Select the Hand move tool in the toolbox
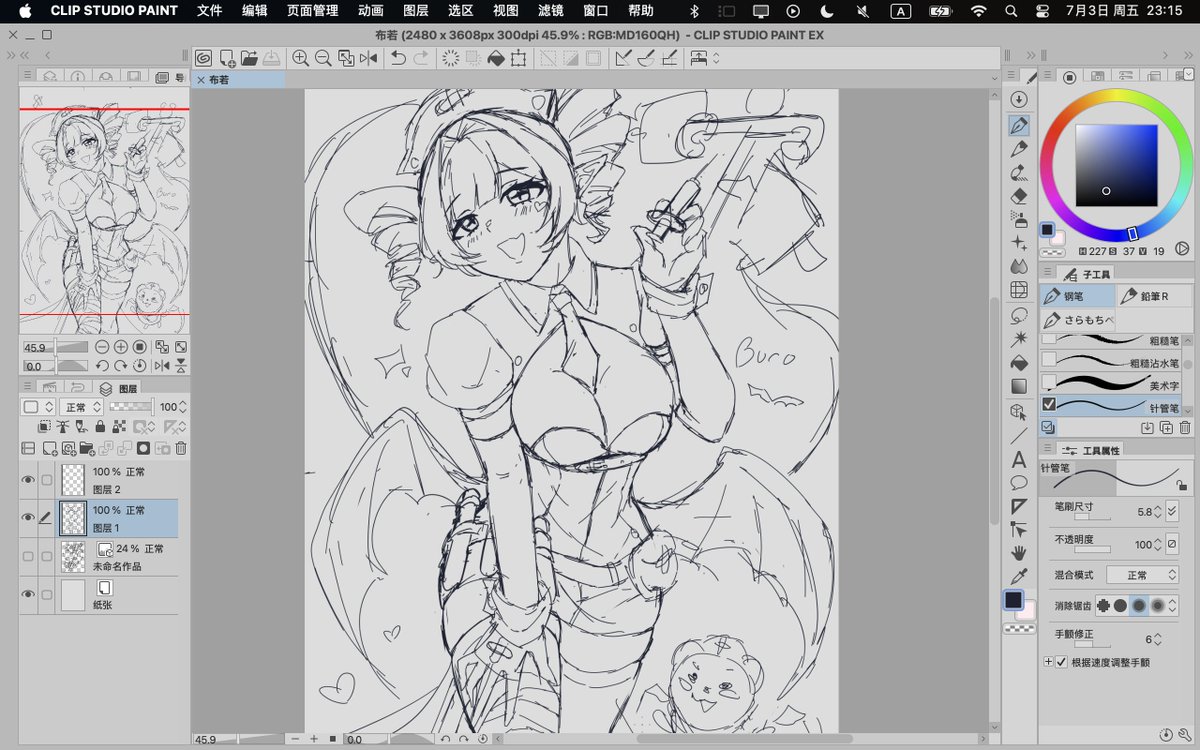1200x750 pixels. [1019, 553]
